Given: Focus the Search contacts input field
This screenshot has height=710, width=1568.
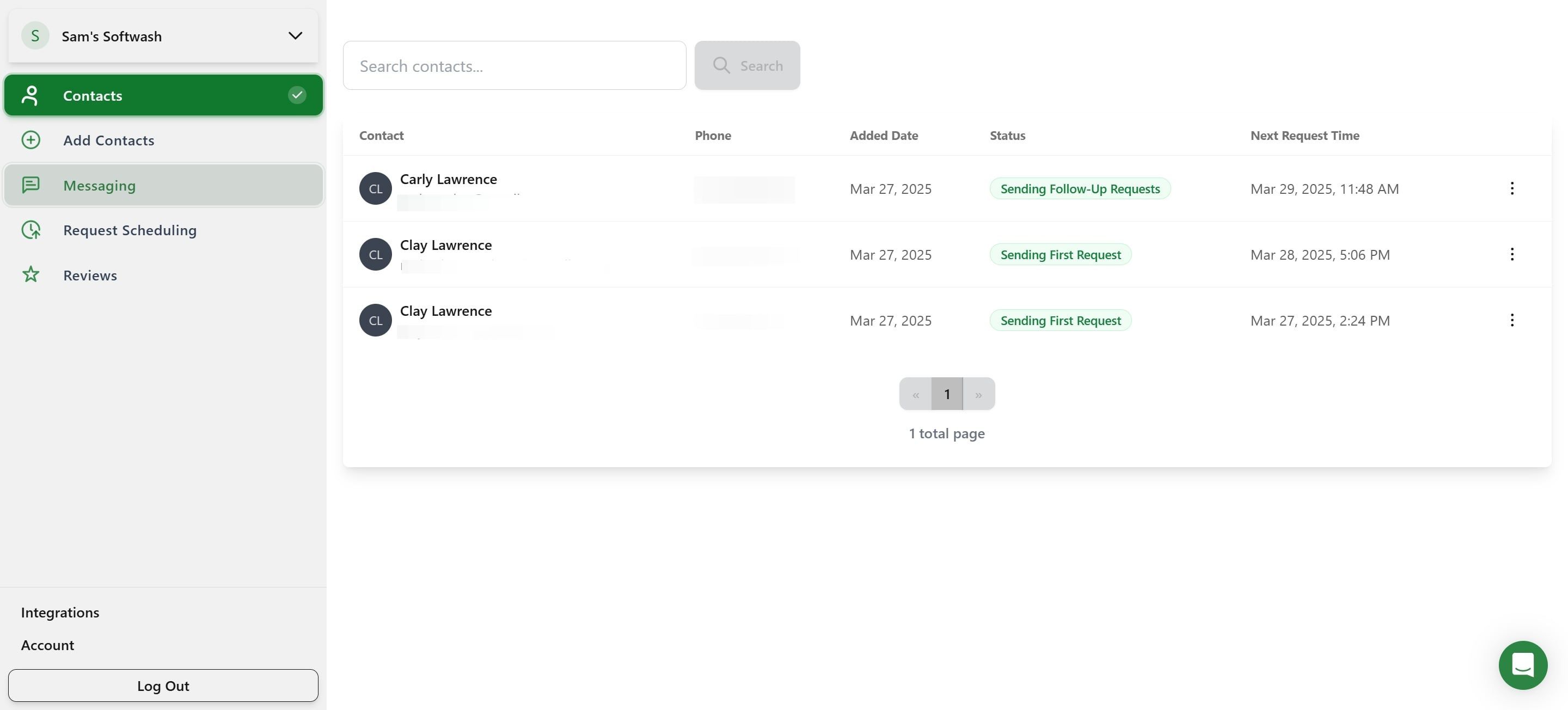Looking at the screenshot, I should pos(514,65).
